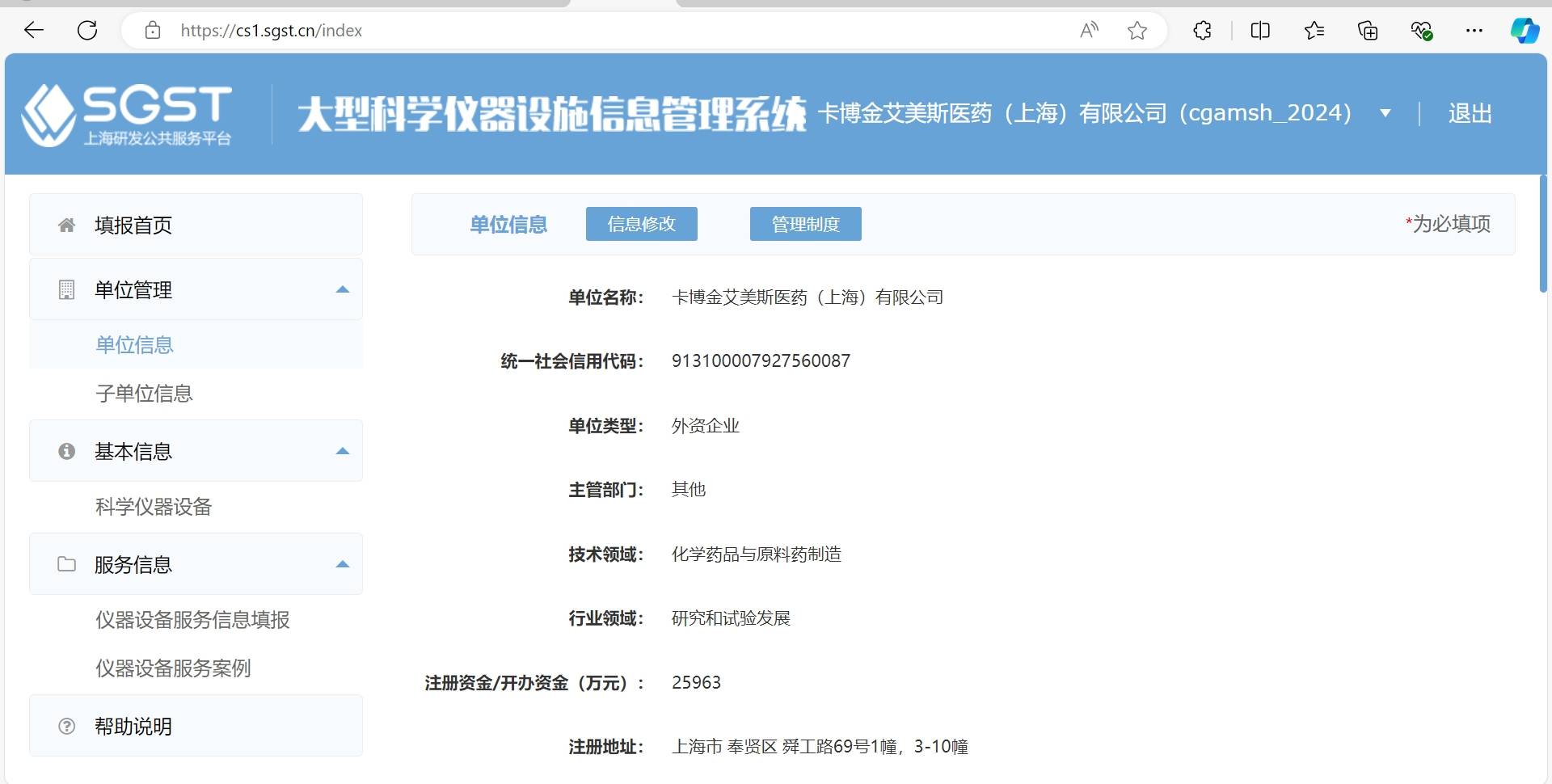Open browser Collections icon
The height and width of the screenshot is (784, 1552).
[x=1367, y=31]
